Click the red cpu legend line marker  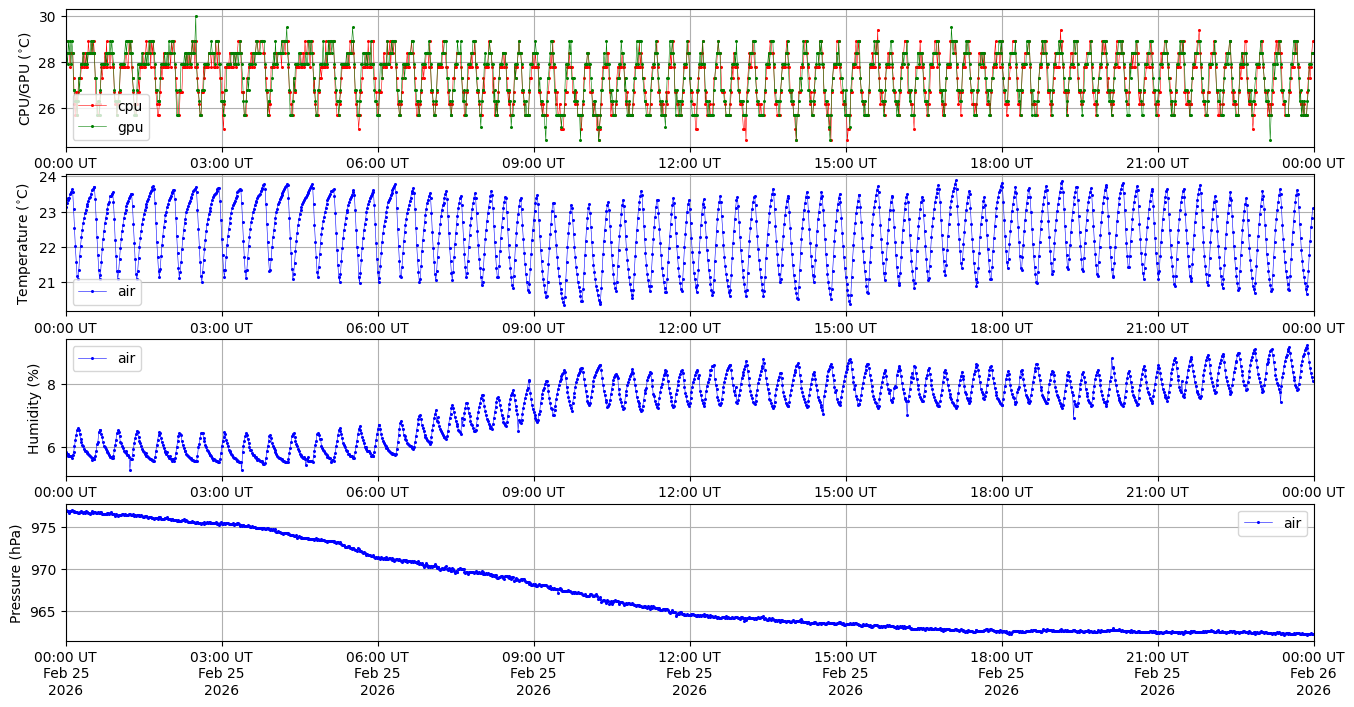click(93, 107)
